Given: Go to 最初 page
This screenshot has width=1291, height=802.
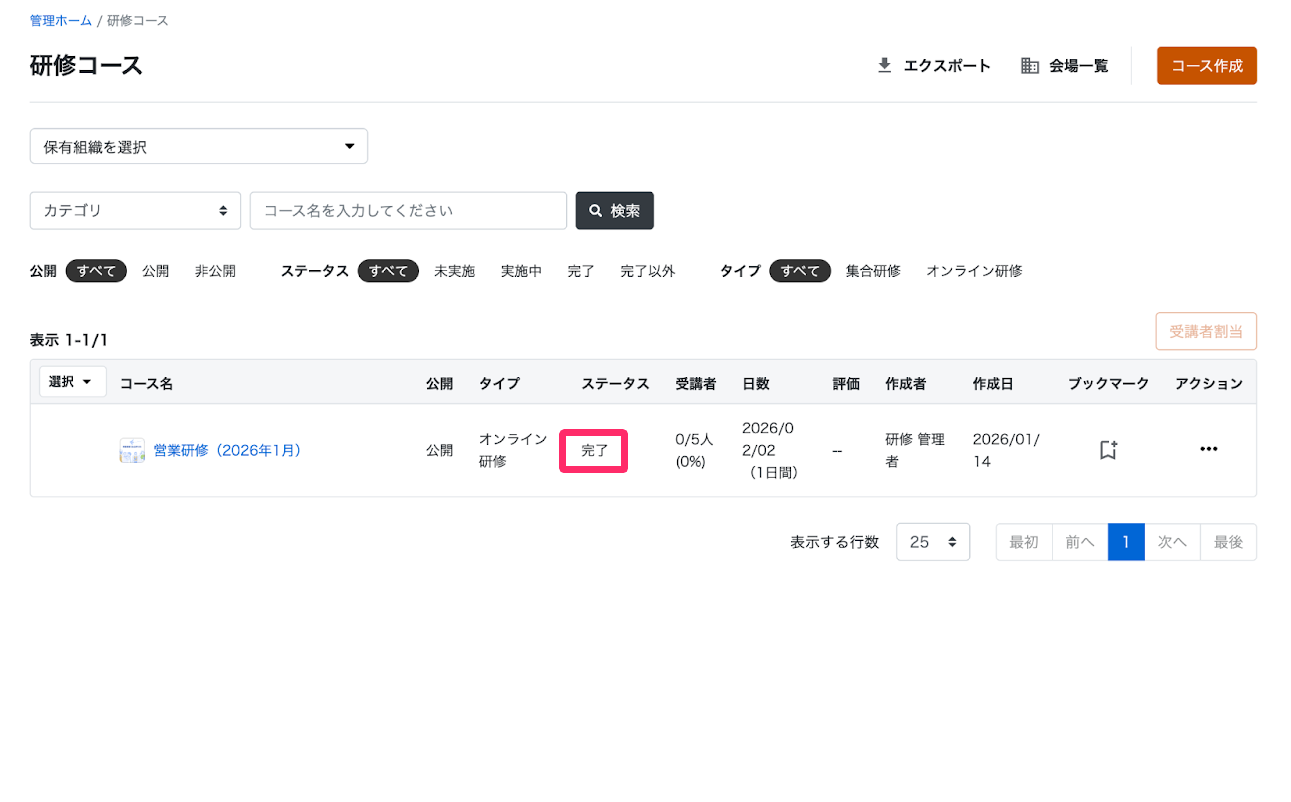Looking at the screenshot, I should coord(1024,542).
